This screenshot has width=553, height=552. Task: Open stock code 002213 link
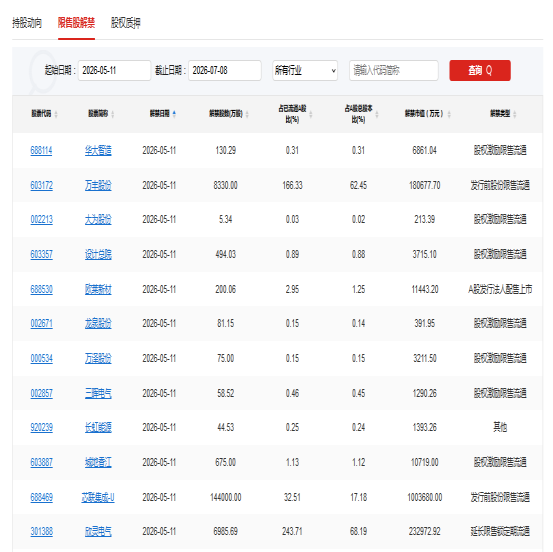pos(42,219)
